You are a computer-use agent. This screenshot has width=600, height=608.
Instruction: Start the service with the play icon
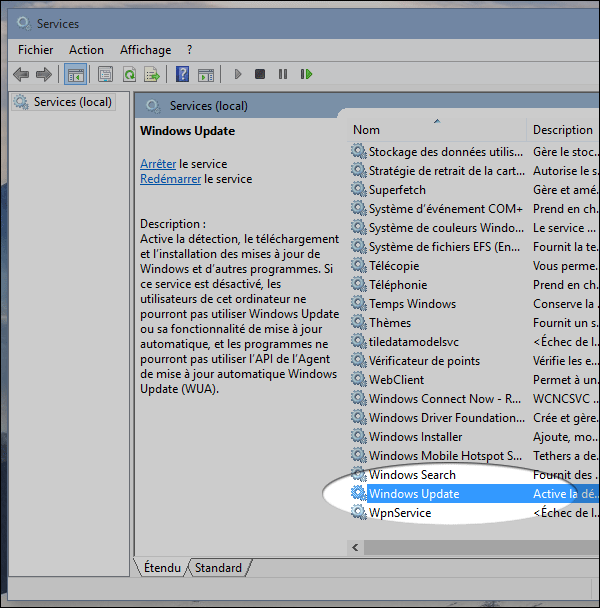point(238,74)
